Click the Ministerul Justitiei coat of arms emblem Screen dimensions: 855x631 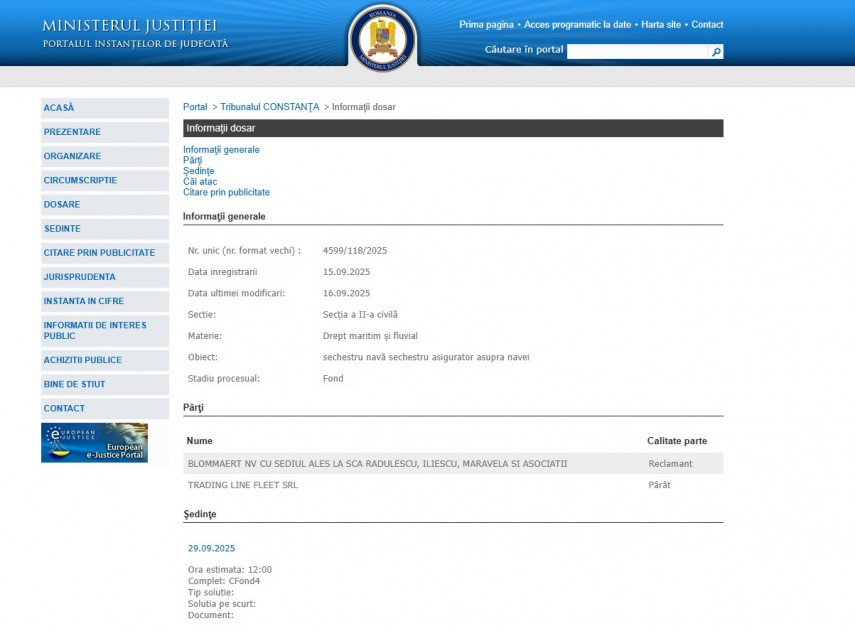click(383, 38)
